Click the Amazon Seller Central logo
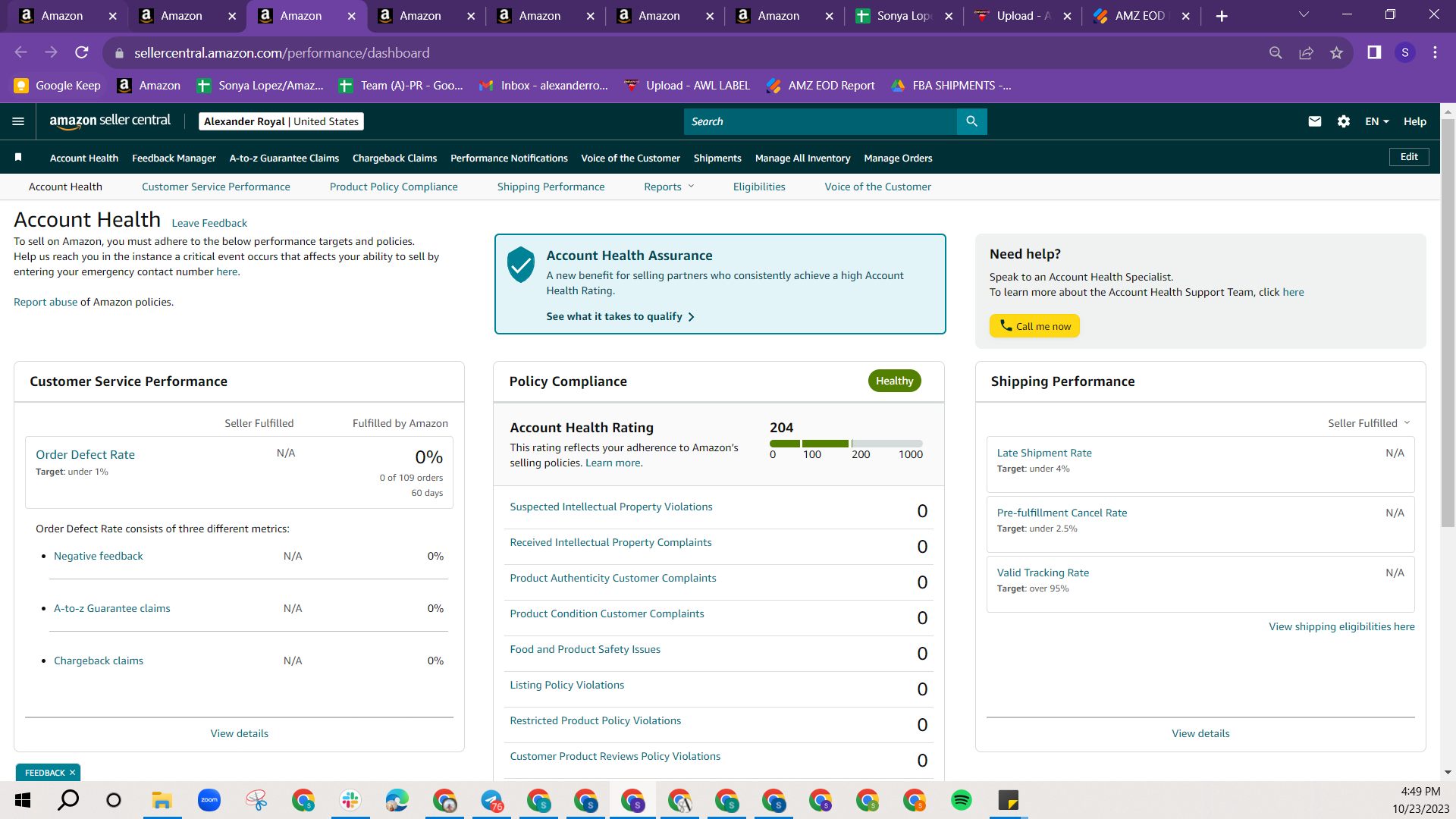Screen dimensions: 1456x819 click(110, 121)
